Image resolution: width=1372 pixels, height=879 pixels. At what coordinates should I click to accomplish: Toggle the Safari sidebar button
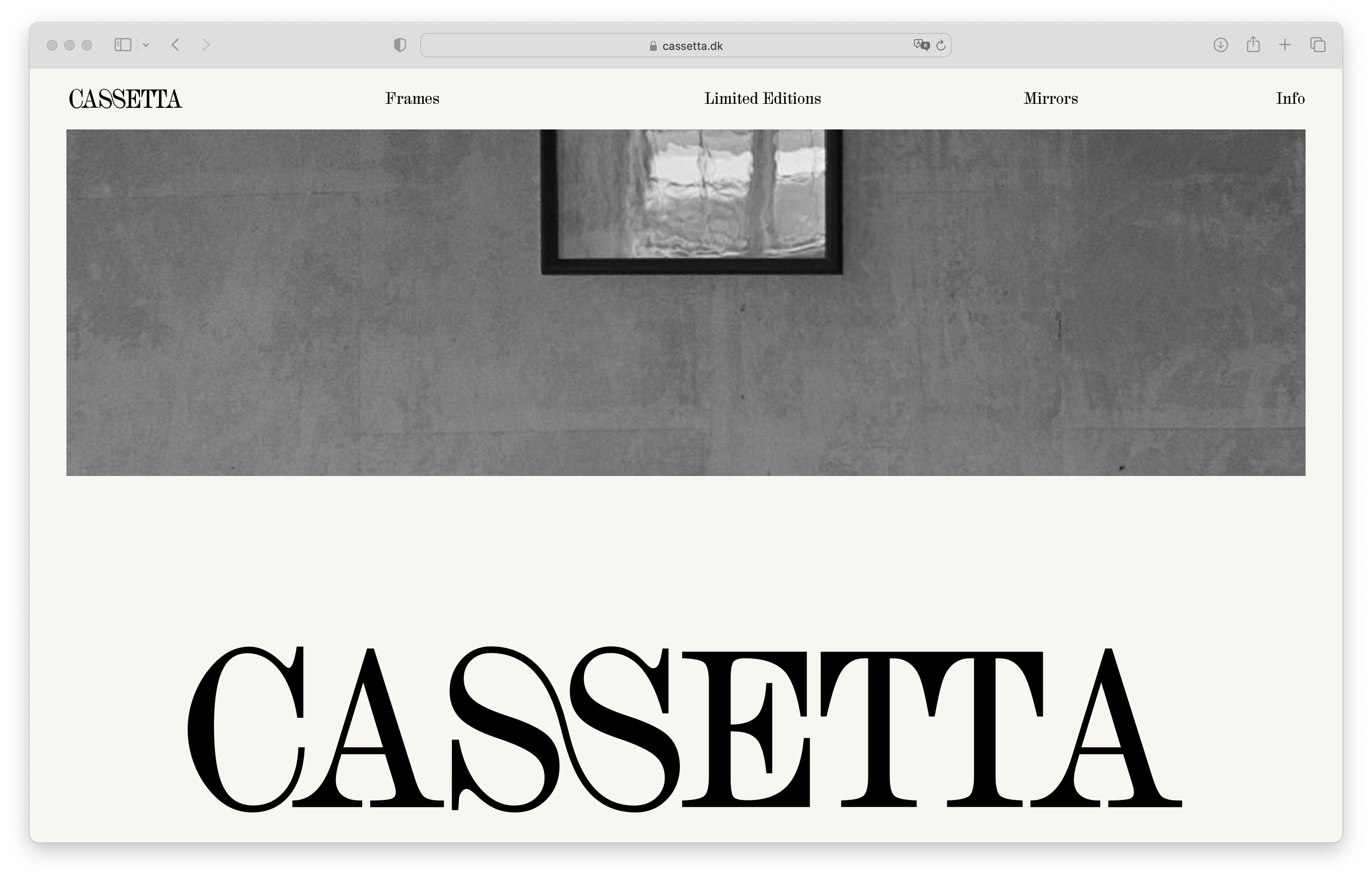pyautogui.click(x=122, y=45)
